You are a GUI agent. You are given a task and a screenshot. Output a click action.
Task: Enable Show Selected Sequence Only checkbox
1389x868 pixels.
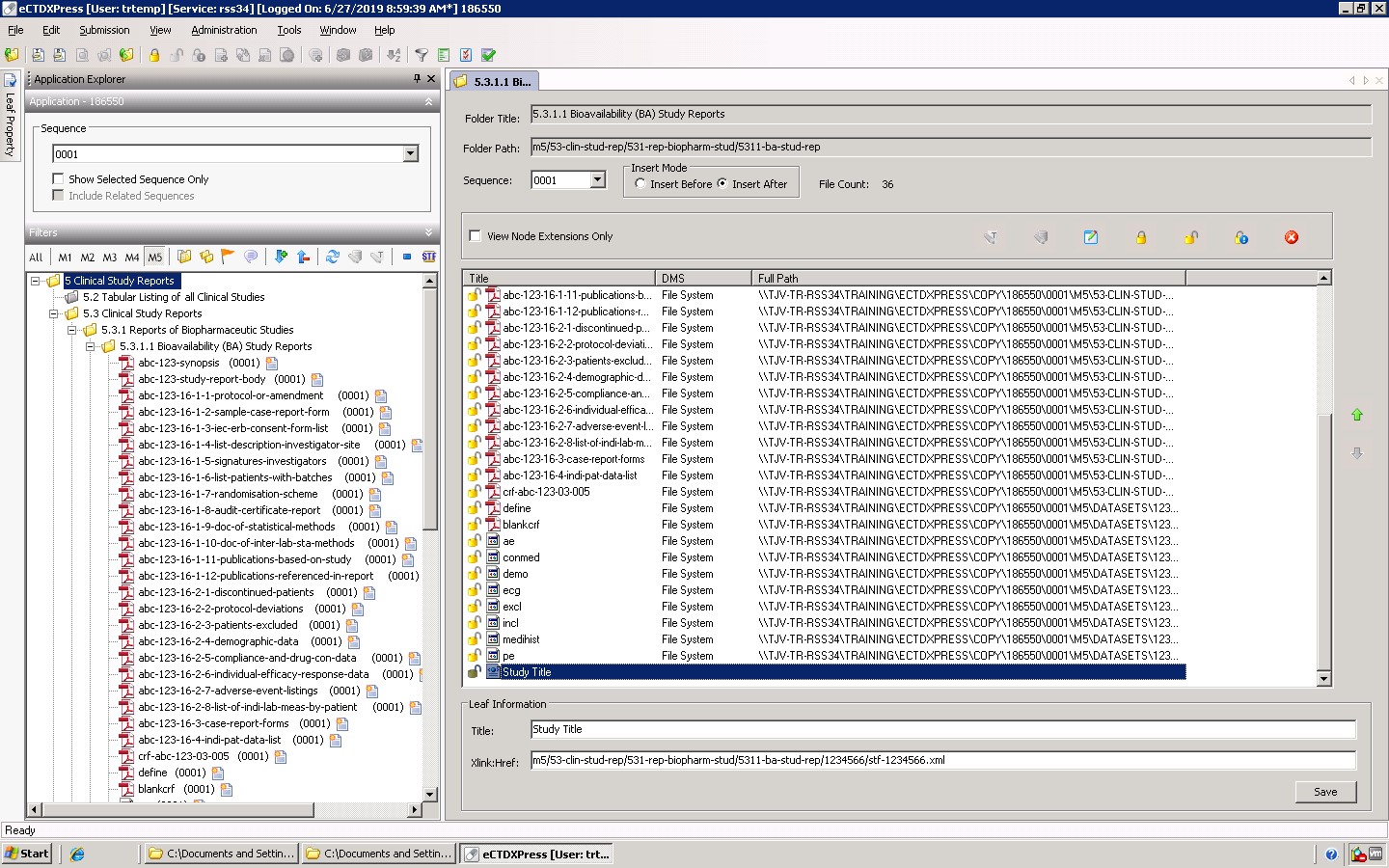(x=58, y=178)
